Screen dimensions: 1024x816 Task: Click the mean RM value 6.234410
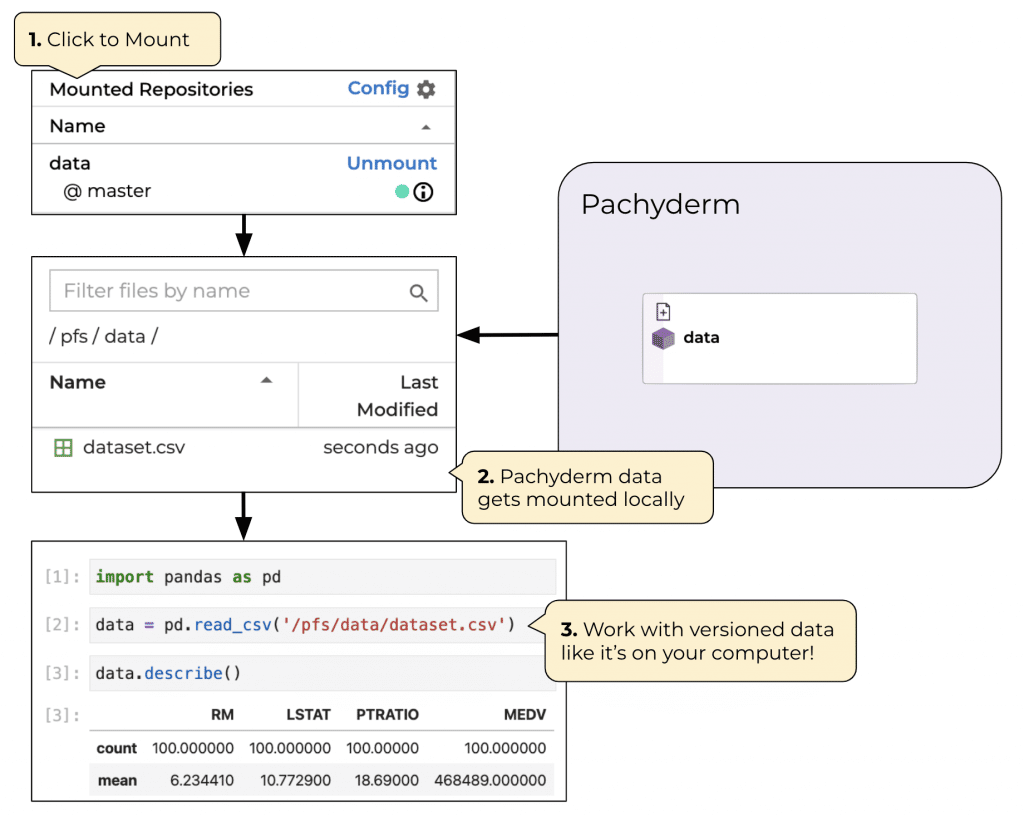[x=202, y=781]
